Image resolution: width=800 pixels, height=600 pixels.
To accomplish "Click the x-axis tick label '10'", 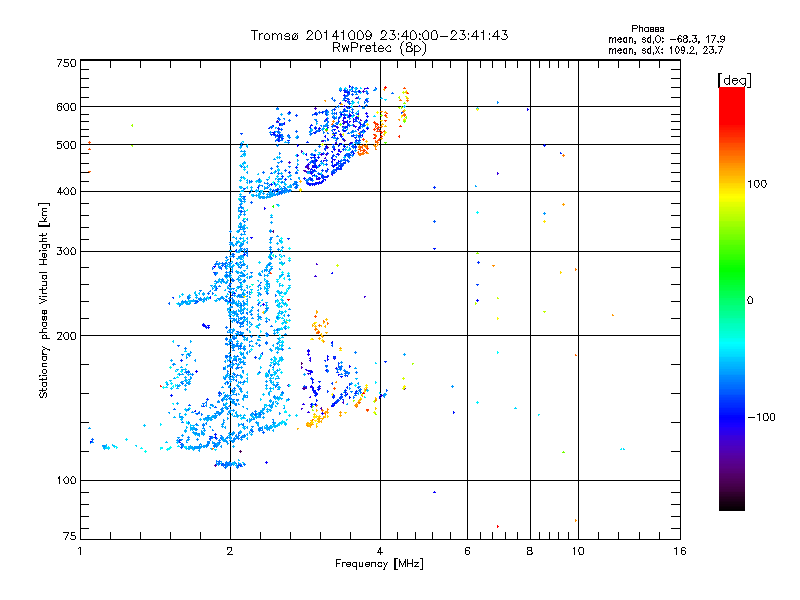I will coord(578,551).
